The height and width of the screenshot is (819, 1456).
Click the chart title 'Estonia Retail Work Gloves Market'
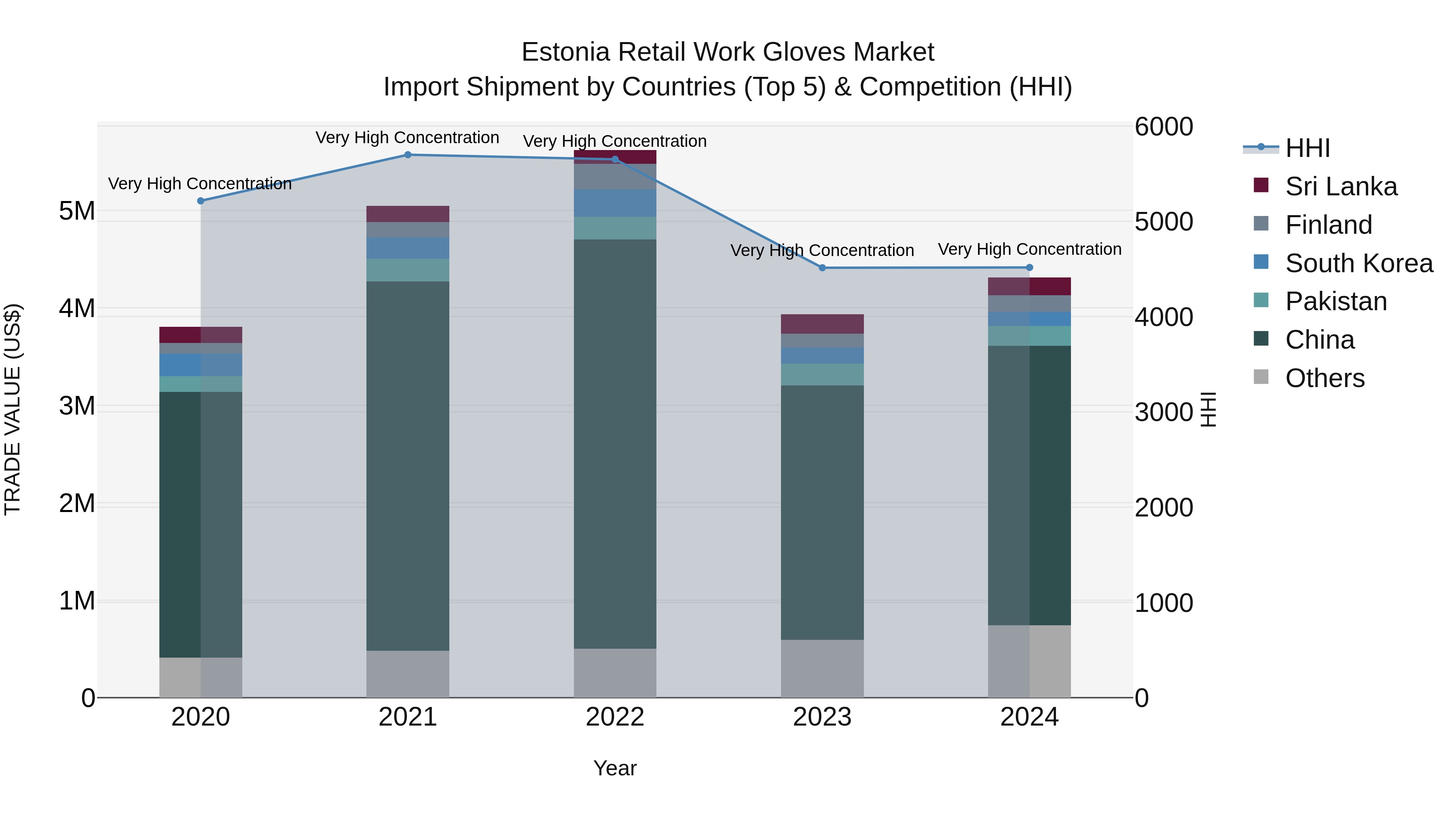[x=728, y=52]
